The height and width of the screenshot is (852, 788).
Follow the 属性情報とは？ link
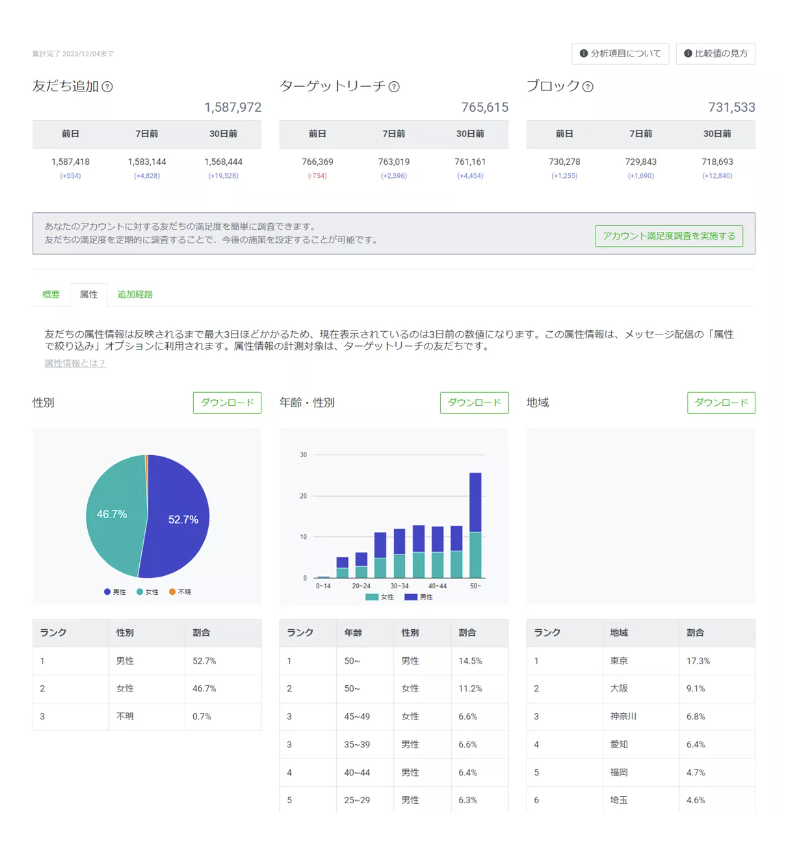point(75,363)
